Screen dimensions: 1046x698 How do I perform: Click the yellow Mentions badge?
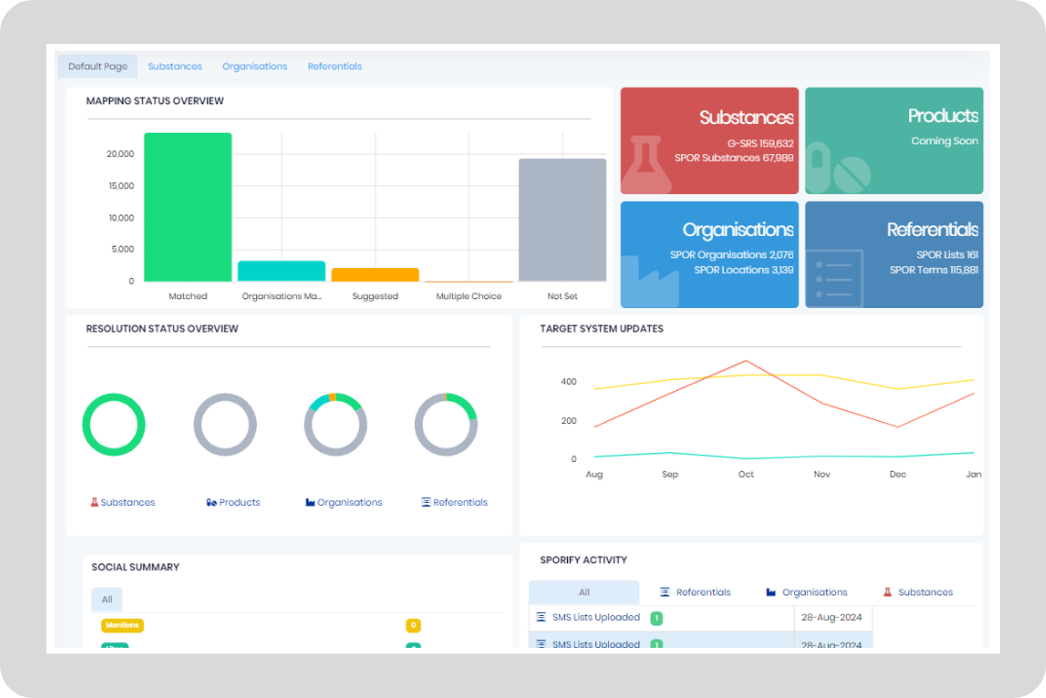pos(122,625)
